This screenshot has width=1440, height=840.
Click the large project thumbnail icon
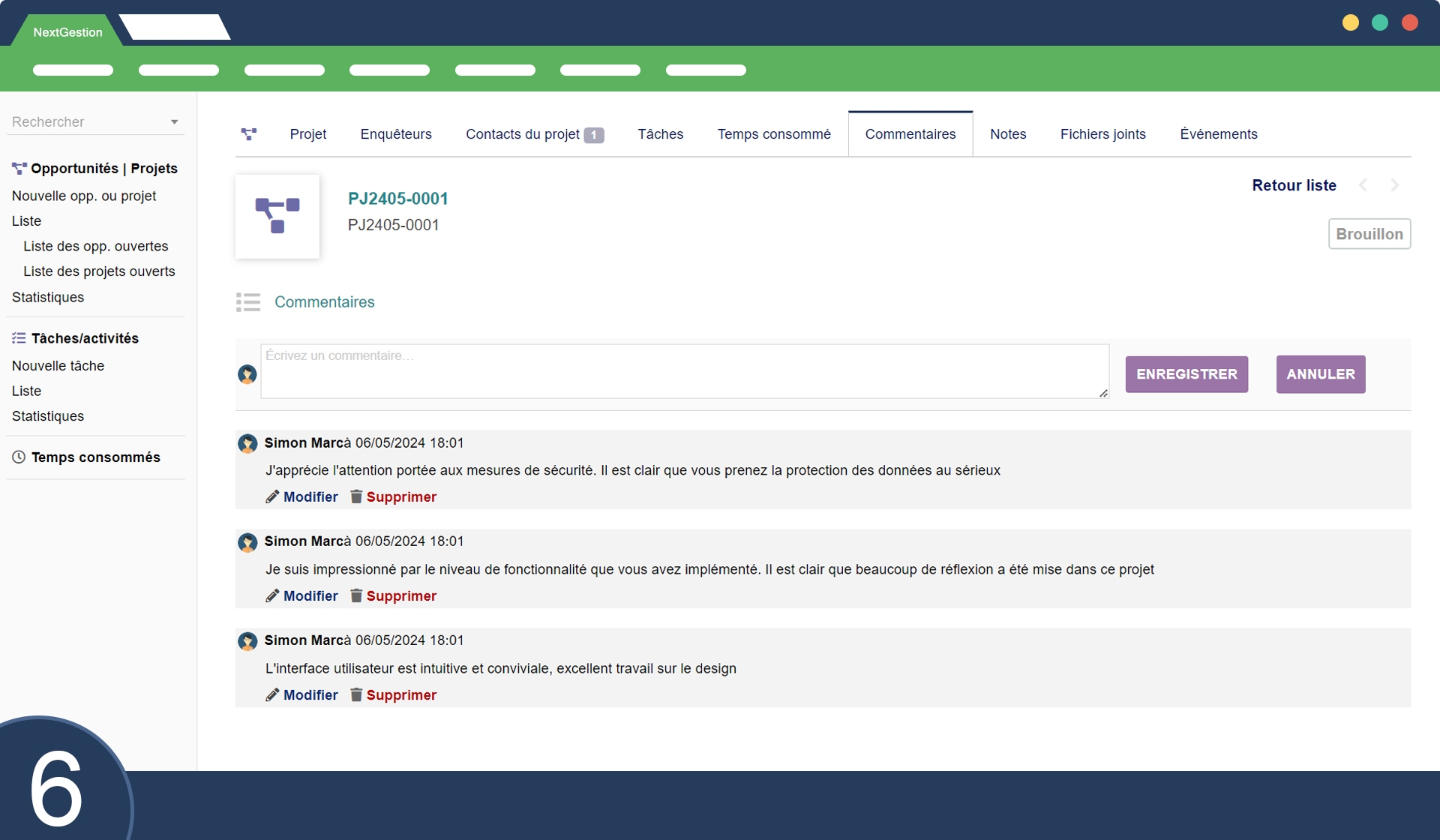[x=277, y=217]
